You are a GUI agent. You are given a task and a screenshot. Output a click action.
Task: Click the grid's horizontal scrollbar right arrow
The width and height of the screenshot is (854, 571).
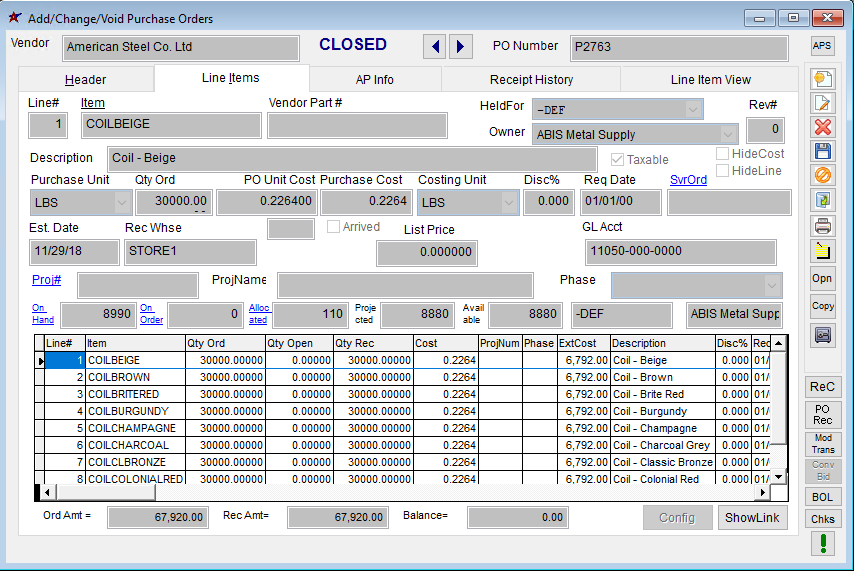(763, 492)
